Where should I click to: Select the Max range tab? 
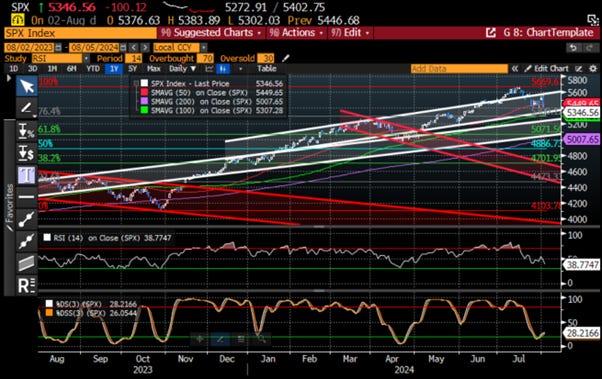click(154, 69)
